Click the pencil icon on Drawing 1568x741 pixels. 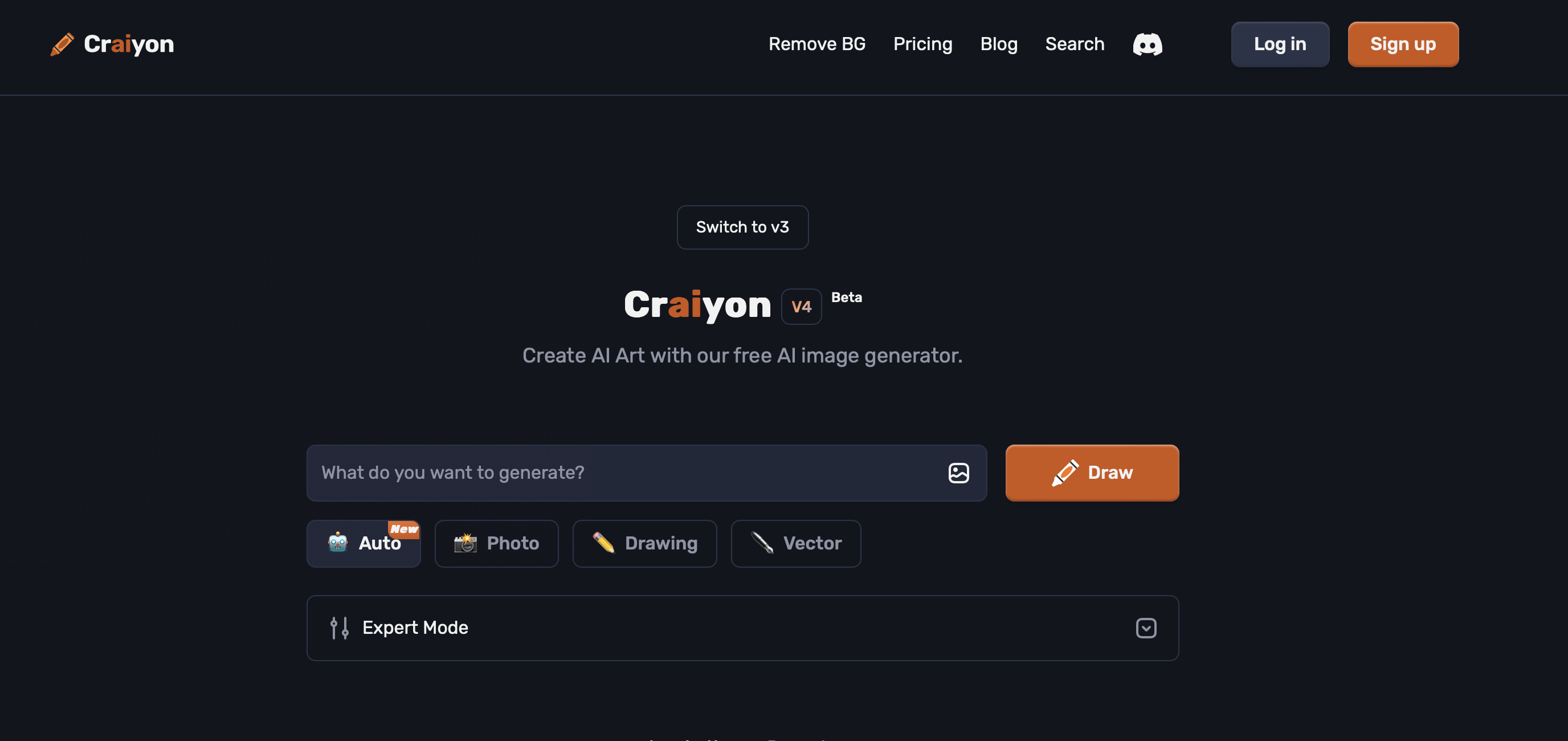pyautogui.click(x=603, y=543)
